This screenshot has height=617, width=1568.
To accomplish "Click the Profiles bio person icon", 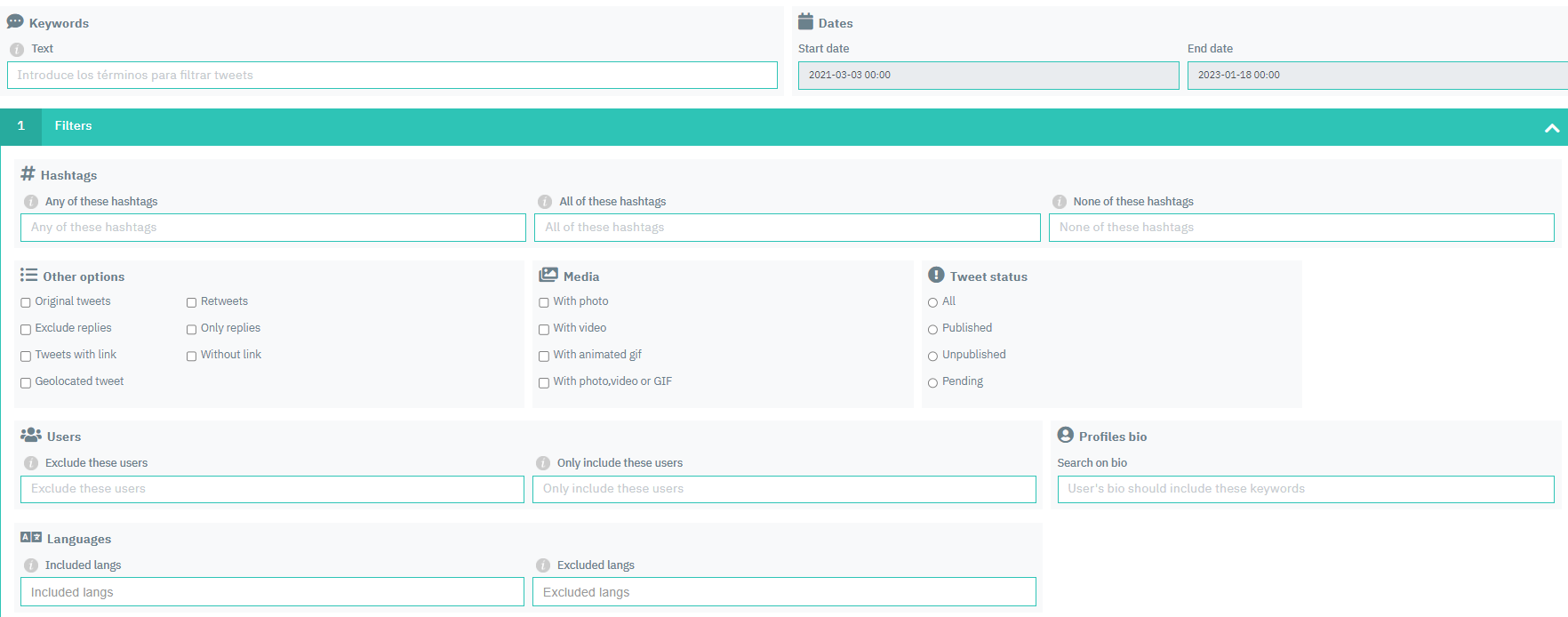I will pyautogui.click(x=1066, y=435).
